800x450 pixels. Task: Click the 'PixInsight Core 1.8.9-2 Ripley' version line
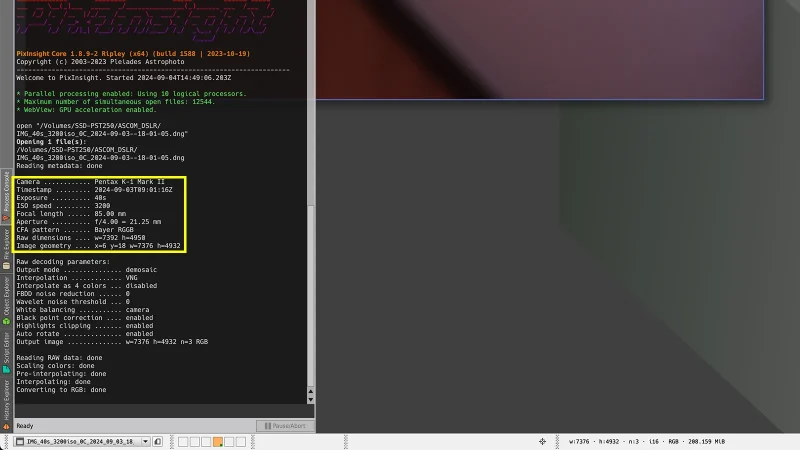click(133, 54)
